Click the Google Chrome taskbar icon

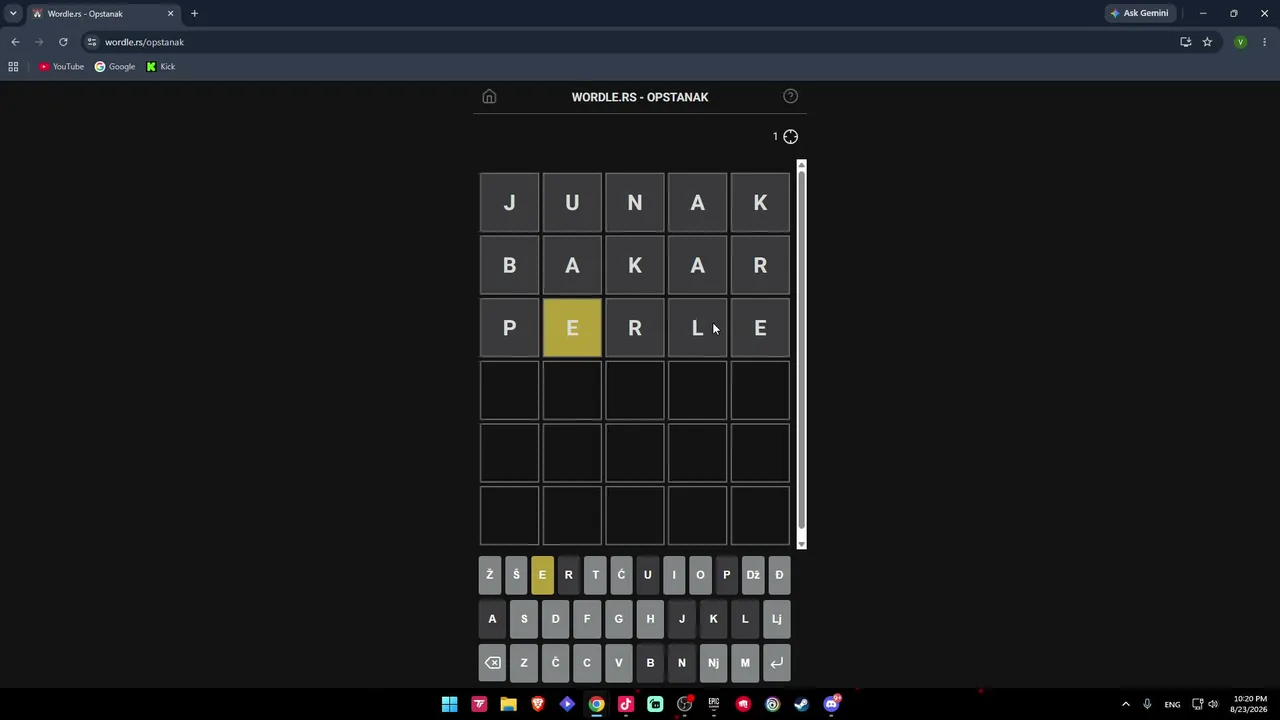(596, 704)
